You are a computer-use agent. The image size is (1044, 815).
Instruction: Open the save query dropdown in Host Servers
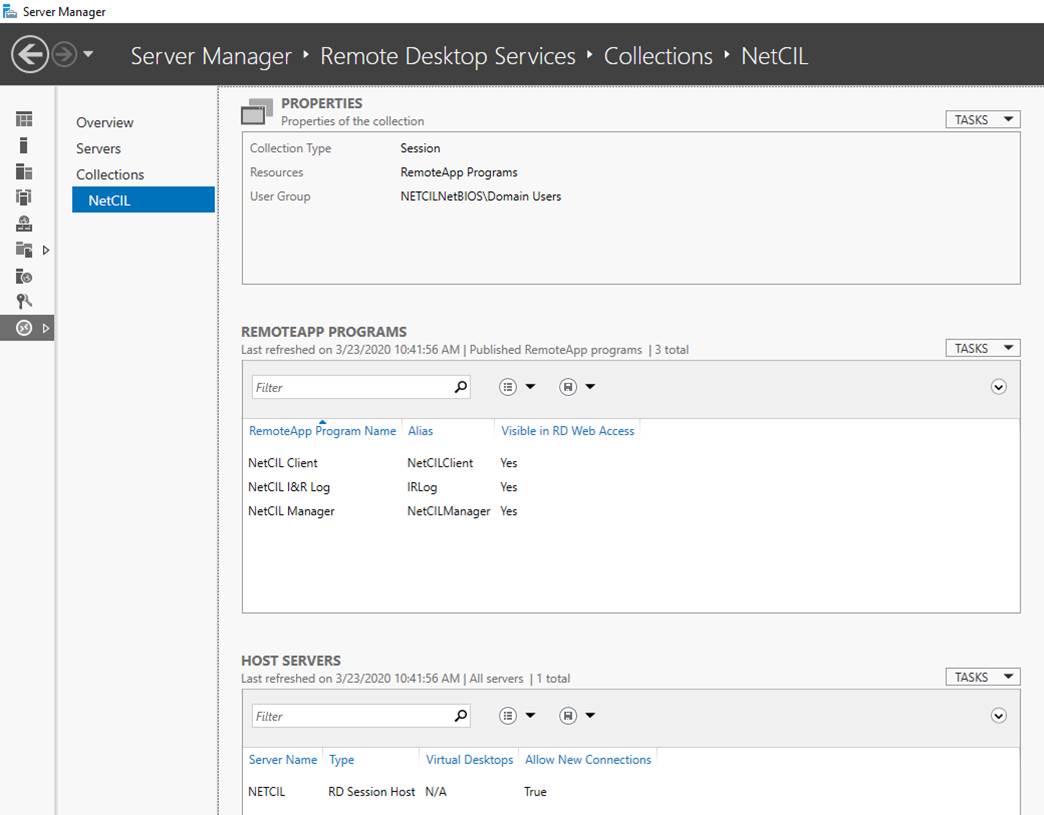(578, 716)
